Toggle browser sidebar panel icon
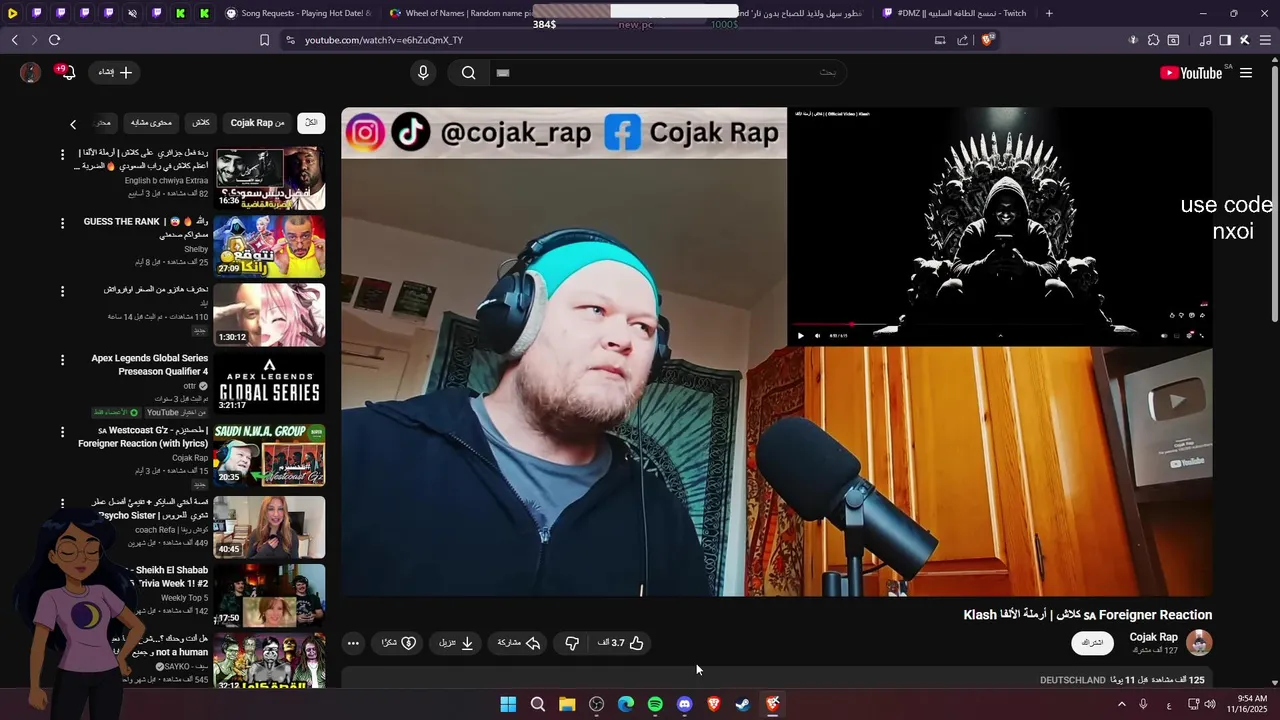The width and height of the screenshot is (1280, 720). click(x=1225, y=40)
